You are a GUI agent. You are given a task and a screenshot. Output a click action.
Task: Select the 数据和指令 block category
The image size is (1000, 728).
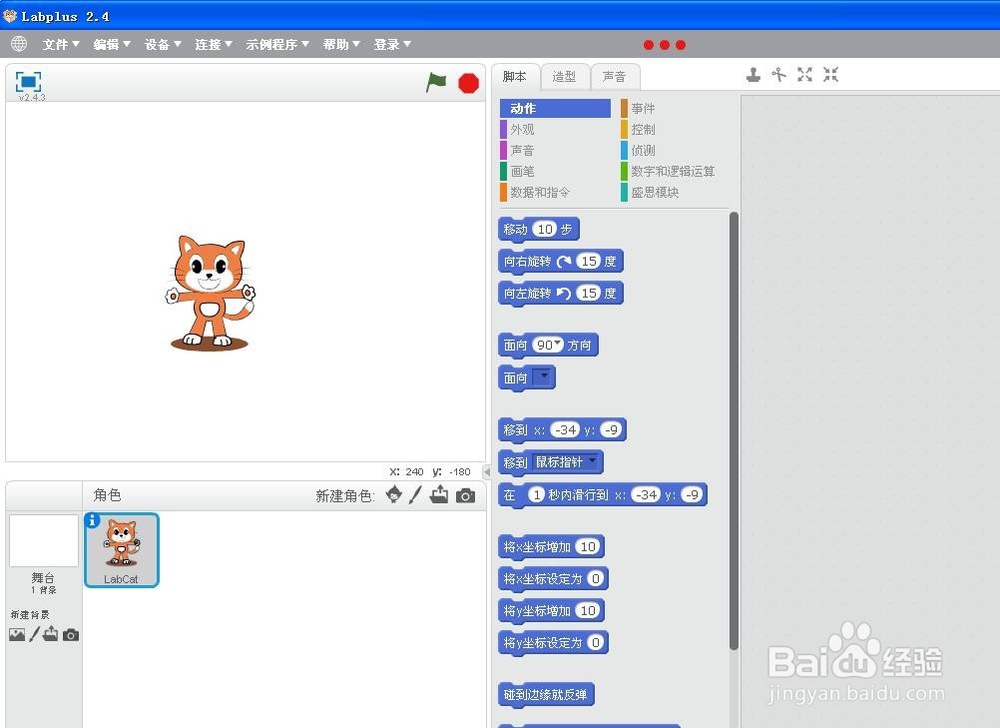click(x=536, y=192)
